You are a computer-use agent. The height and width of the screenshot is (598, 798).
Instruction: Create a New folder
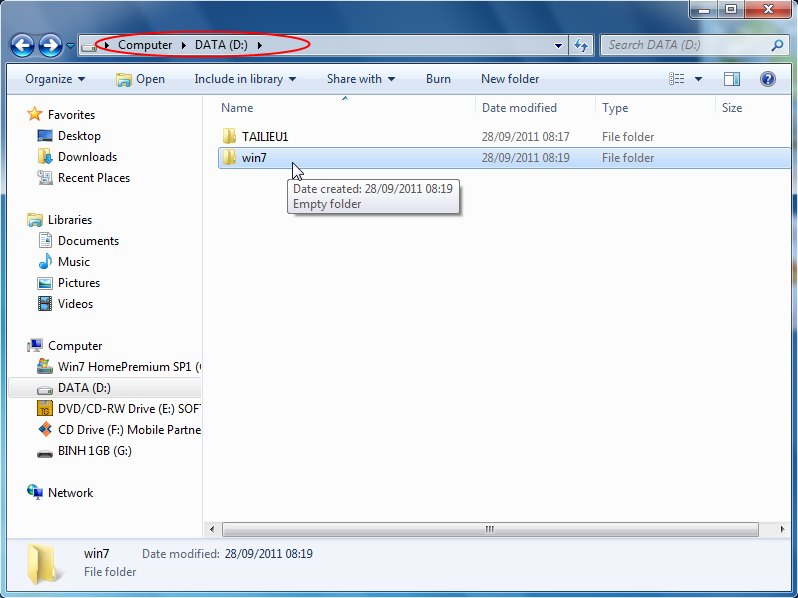[510, 79]
